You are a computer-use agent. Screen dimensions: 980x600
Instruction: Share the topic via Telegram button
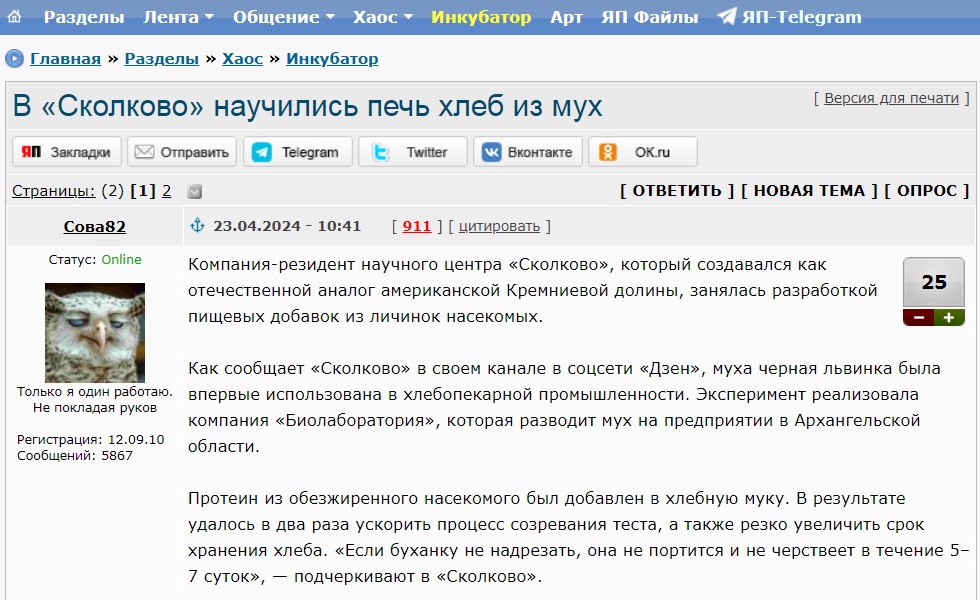298,152
